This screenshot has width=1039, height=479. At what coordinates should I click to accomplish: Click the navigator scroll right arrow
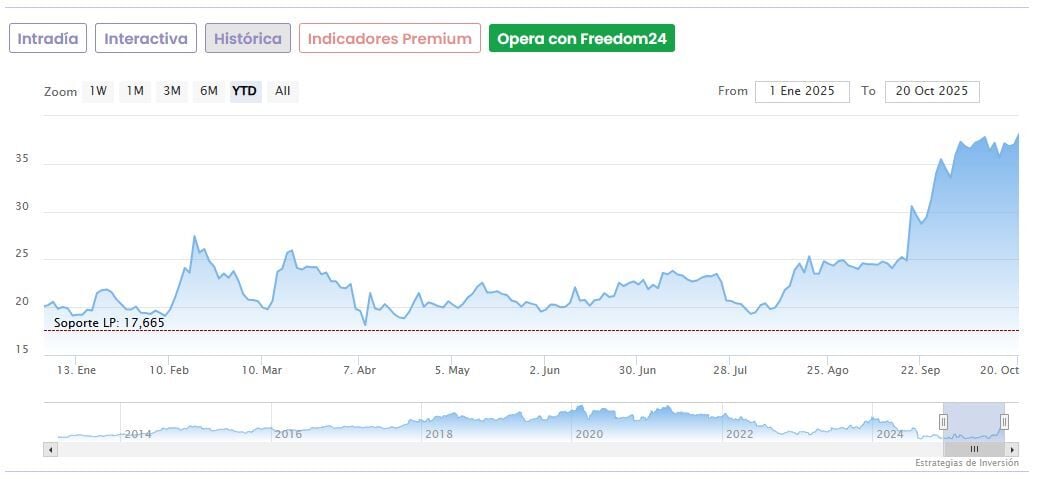click(x=1012, y=450)
